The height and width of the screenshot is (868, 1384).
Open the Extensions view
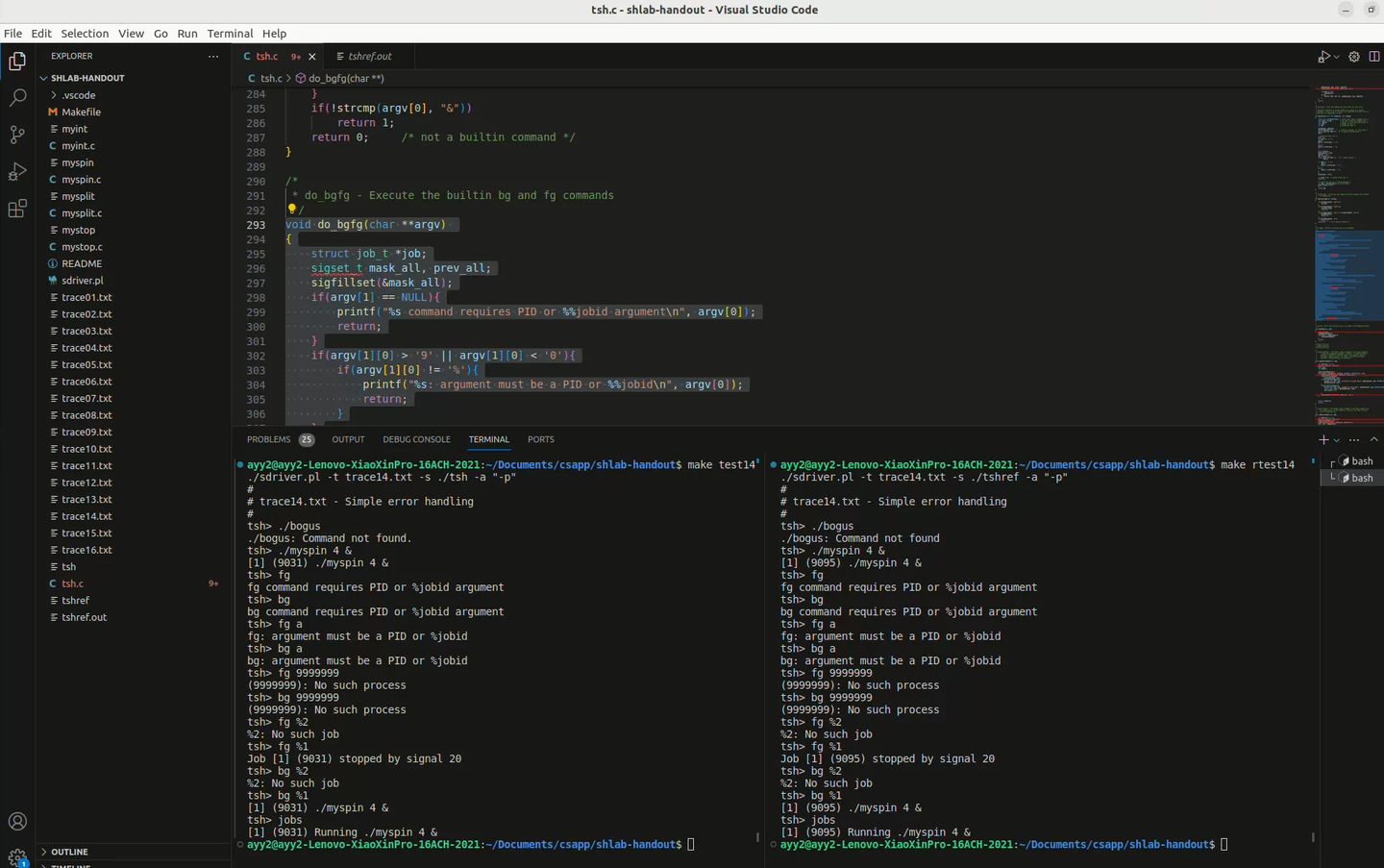[x=16, y=208]
